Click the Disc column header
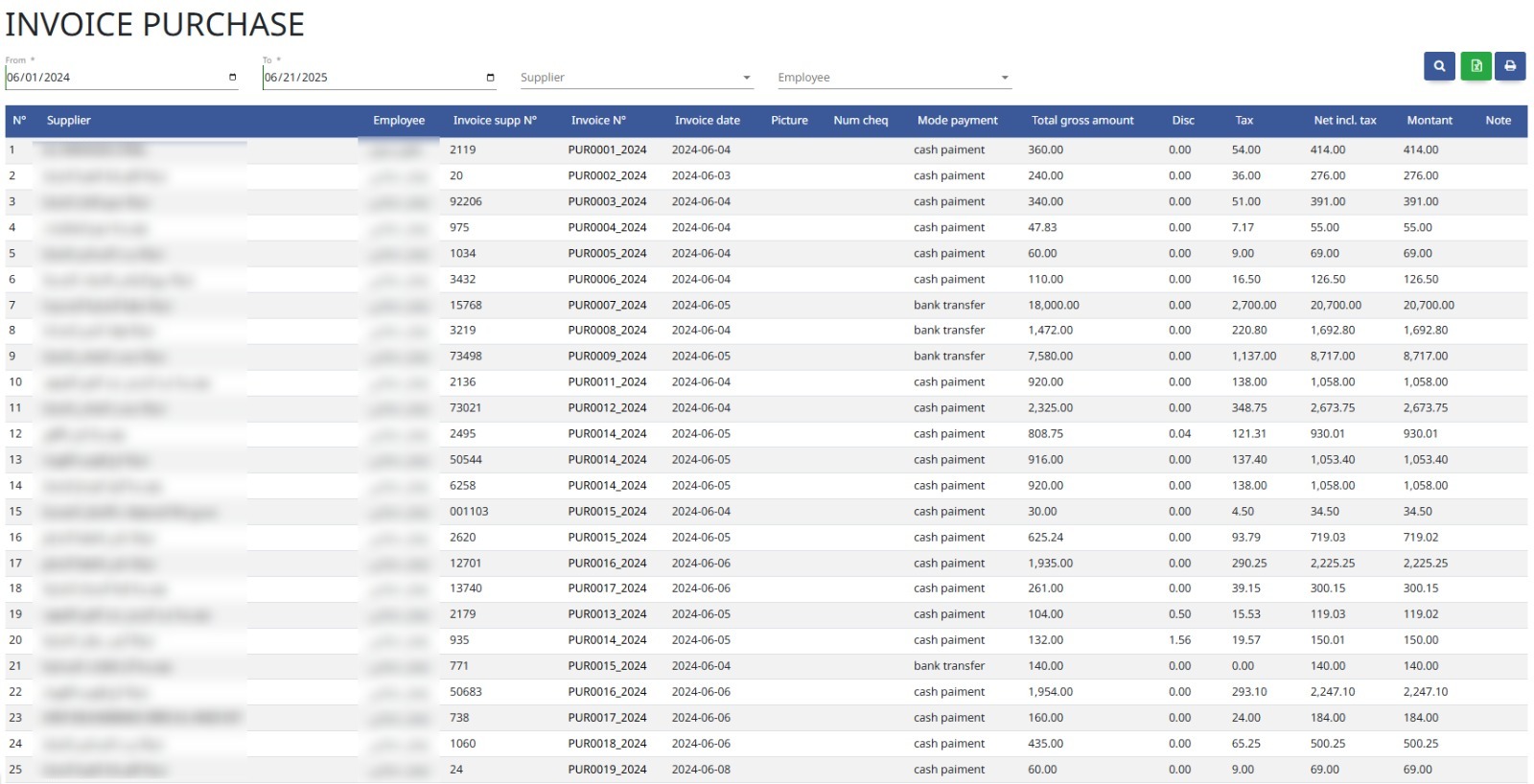1534x784 pixels. [1183, 121]
